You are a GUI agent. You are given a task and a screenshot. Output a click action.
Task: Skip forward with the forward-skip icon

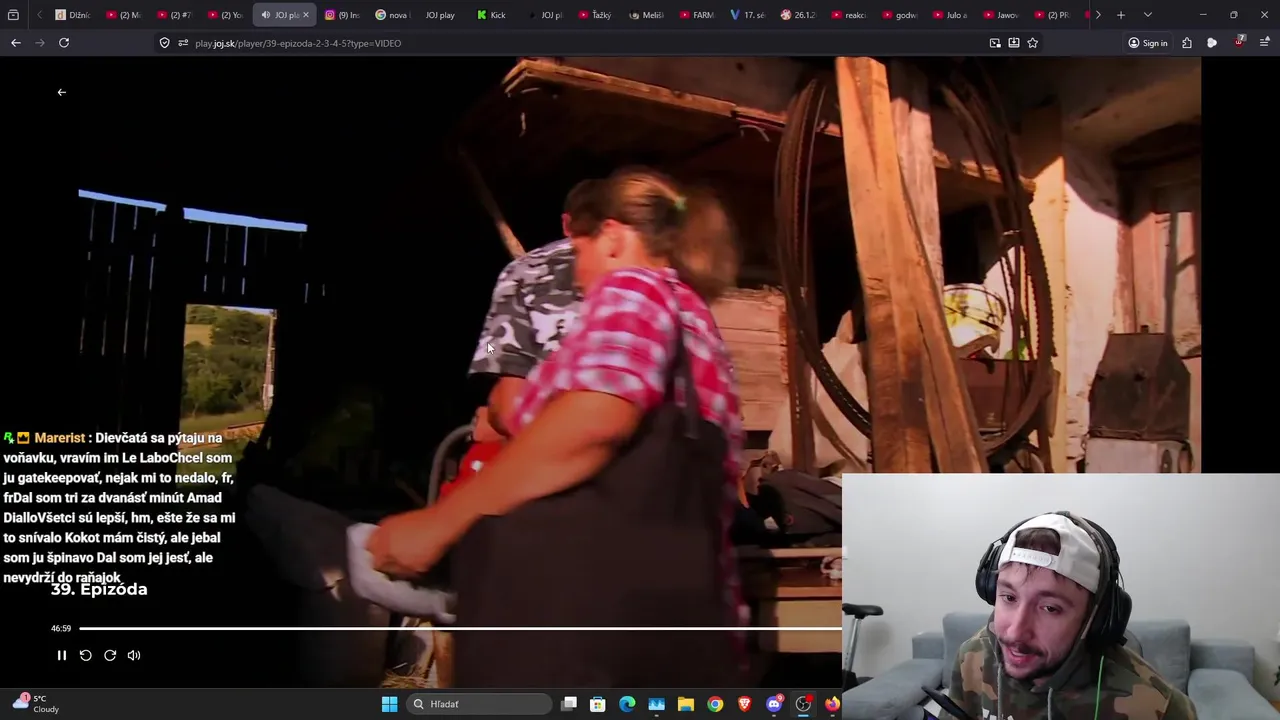(x=110, y=655)
